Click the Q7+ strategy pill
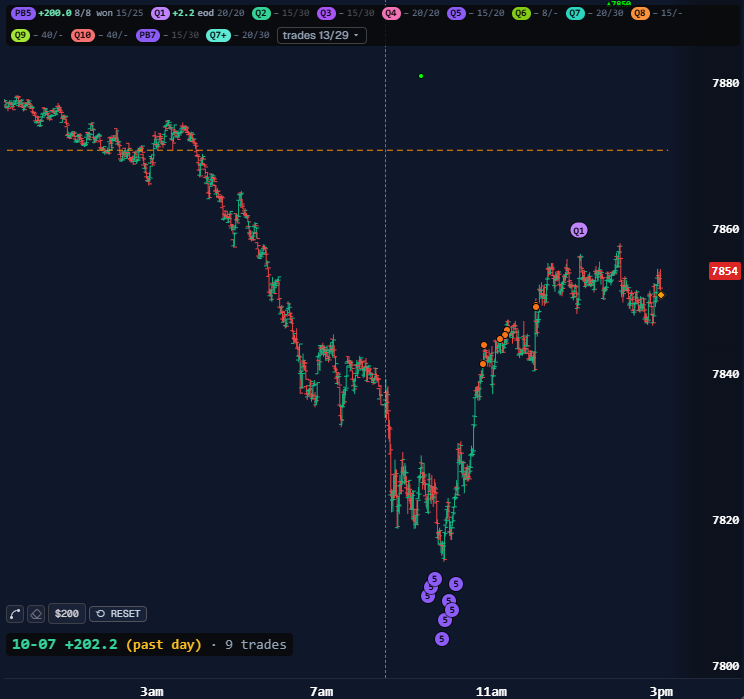This screenshot has height=699, width=744. coord(218,35)
